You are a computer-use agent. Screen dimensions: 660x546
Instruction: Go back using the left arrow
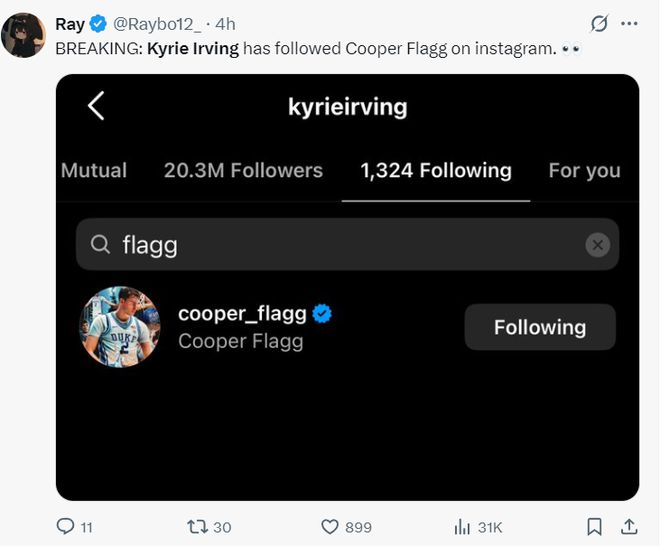(96, 106)
